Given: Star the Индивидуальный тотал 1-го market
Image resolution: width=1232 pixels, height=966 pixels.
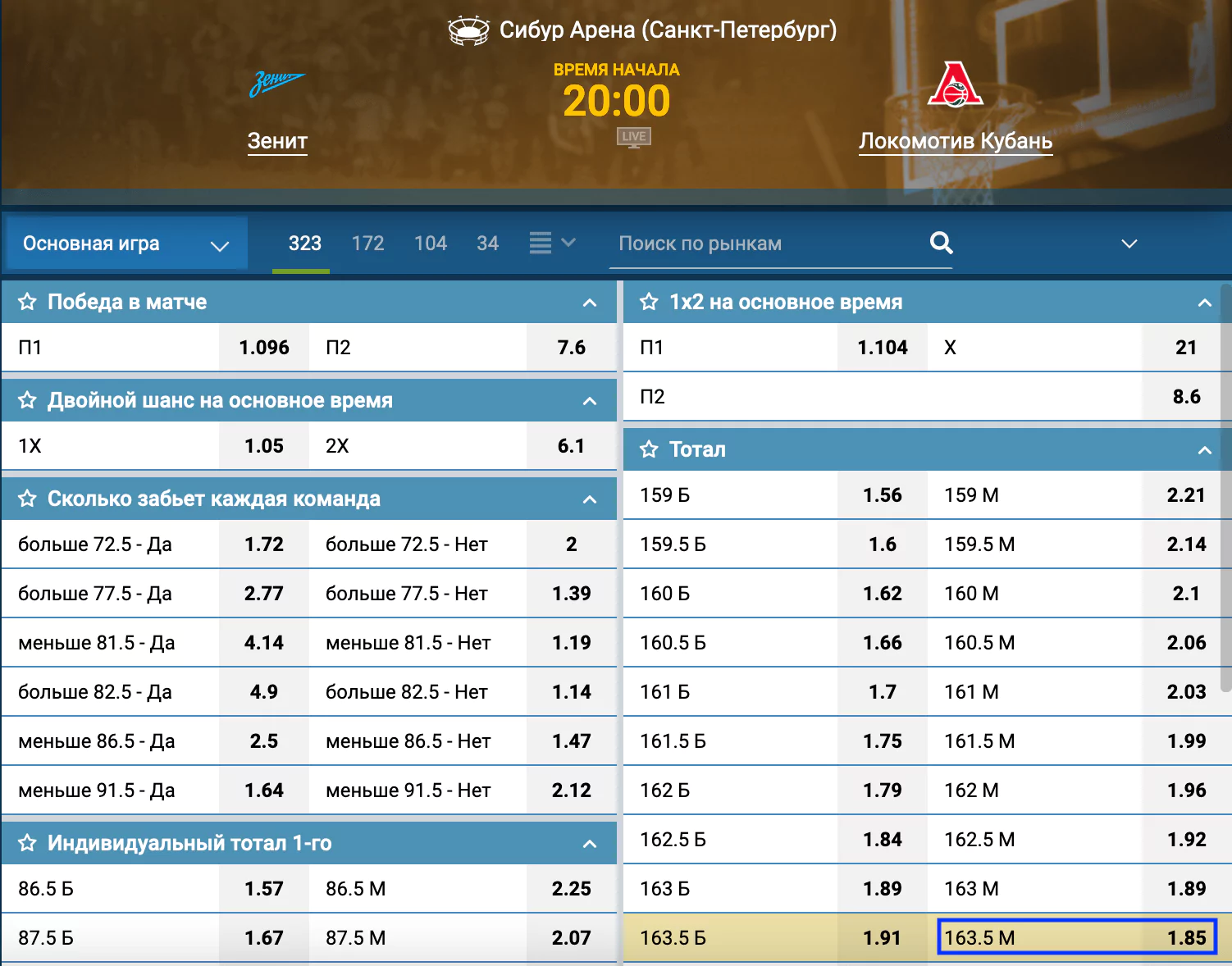Looking at the screenshot, I should (28, 843).
